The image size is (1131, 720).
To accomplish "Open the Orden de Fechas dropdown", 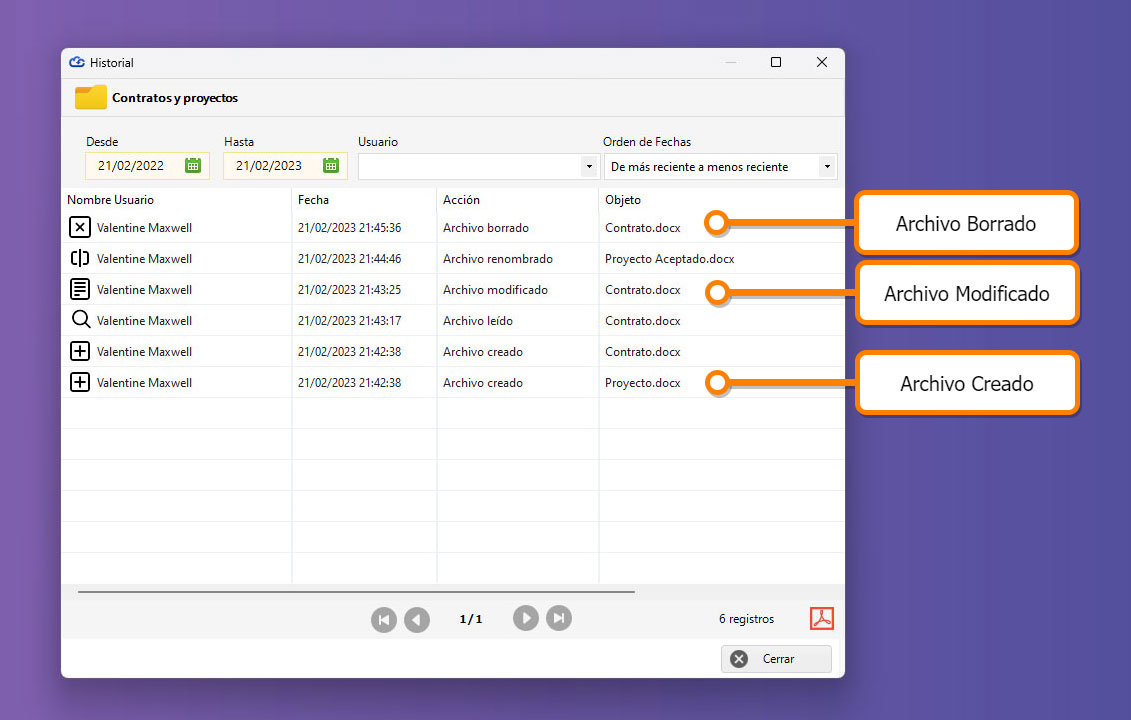I will click(827, 167).
